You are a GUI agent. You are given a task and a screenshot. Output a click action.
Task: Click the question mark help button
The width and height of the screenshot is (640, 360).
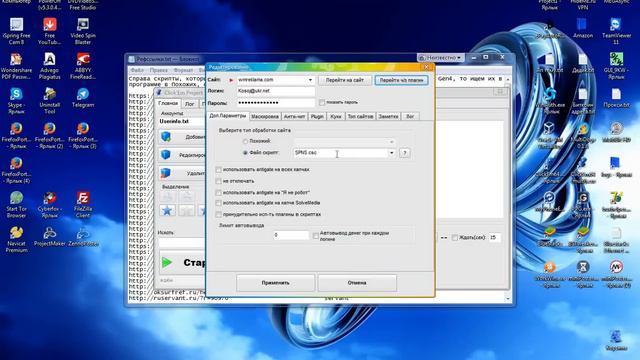click(x=404, y=153)
